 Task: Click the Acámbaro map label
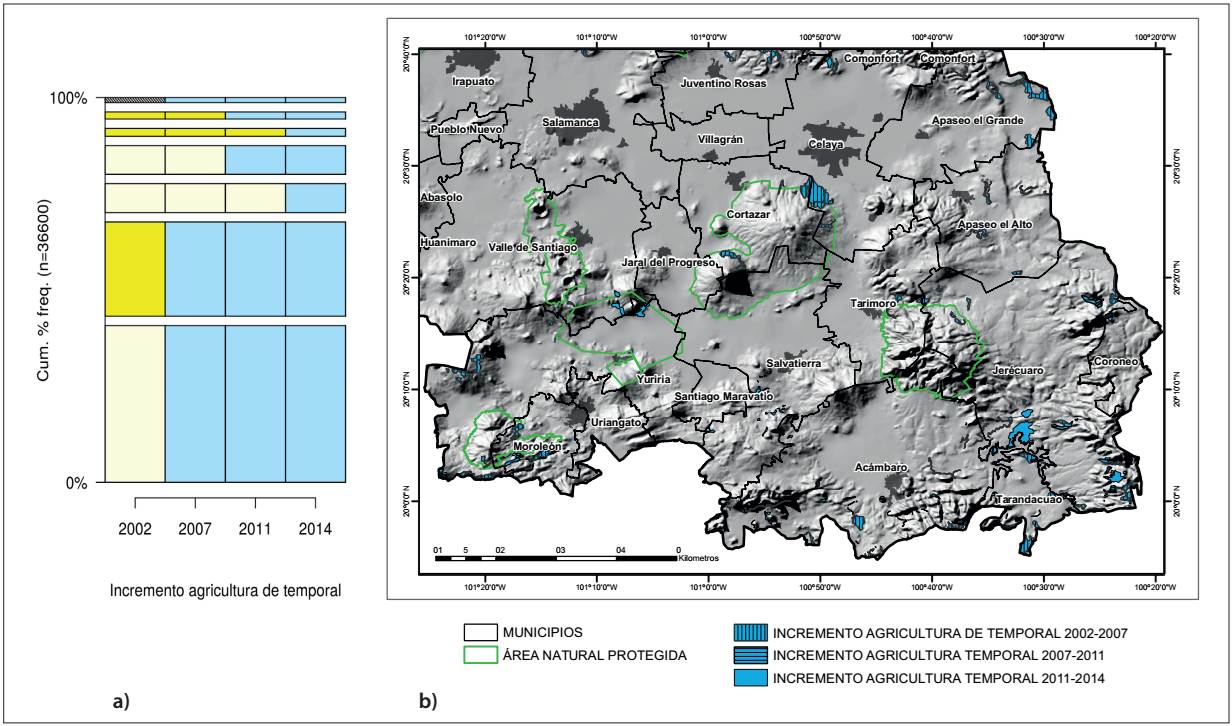882,467
